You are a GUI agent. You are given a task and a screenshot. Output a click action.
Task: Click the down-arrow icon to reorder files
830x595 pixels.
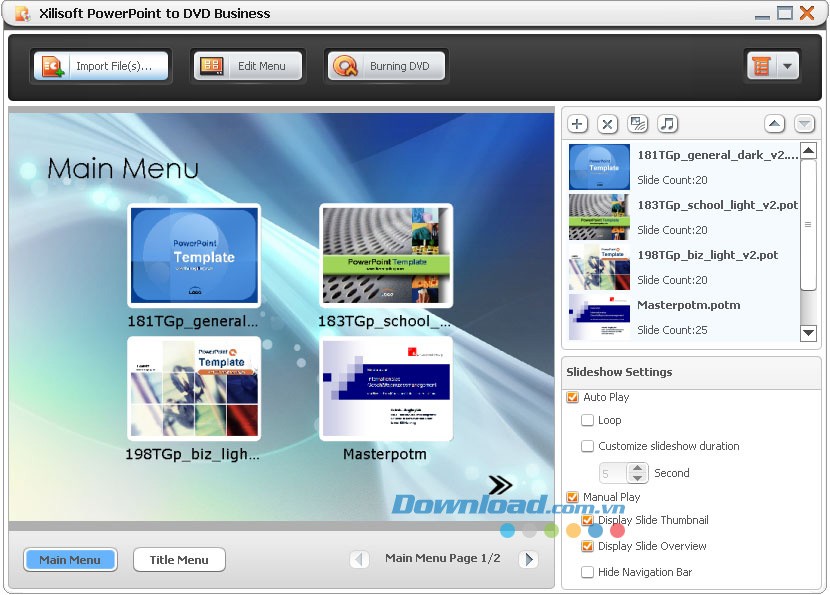click(x=804, y=123)
